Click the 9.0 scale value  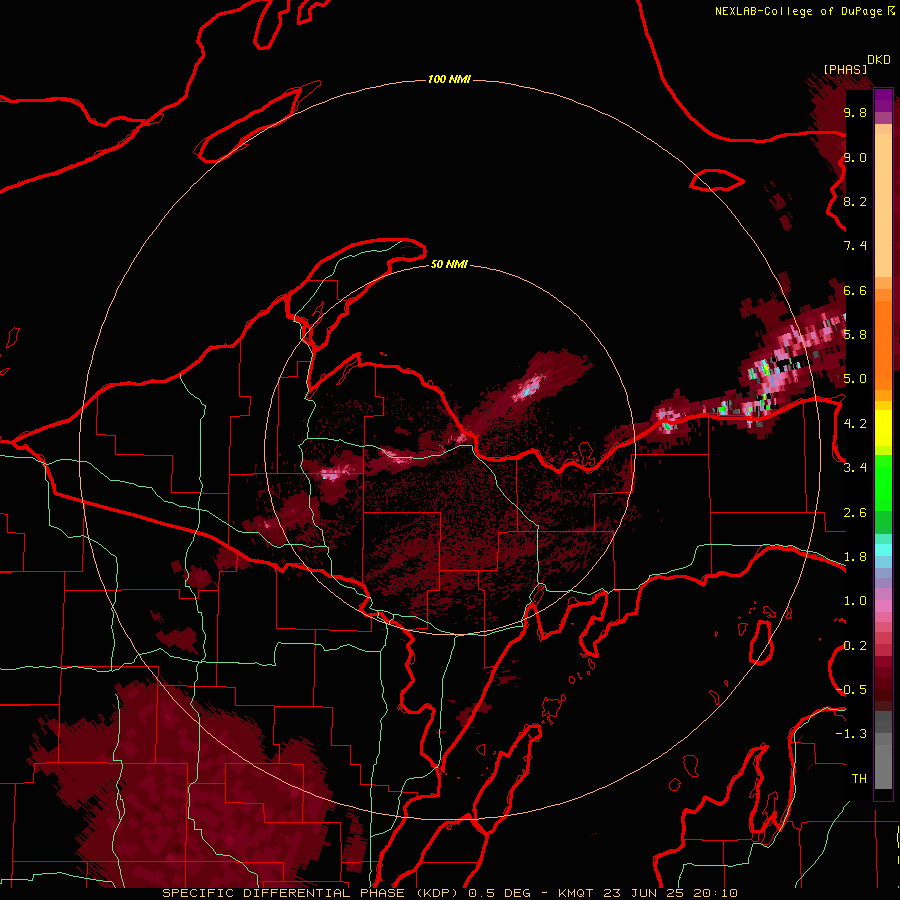pyautogui.click(x=855, y=157)
